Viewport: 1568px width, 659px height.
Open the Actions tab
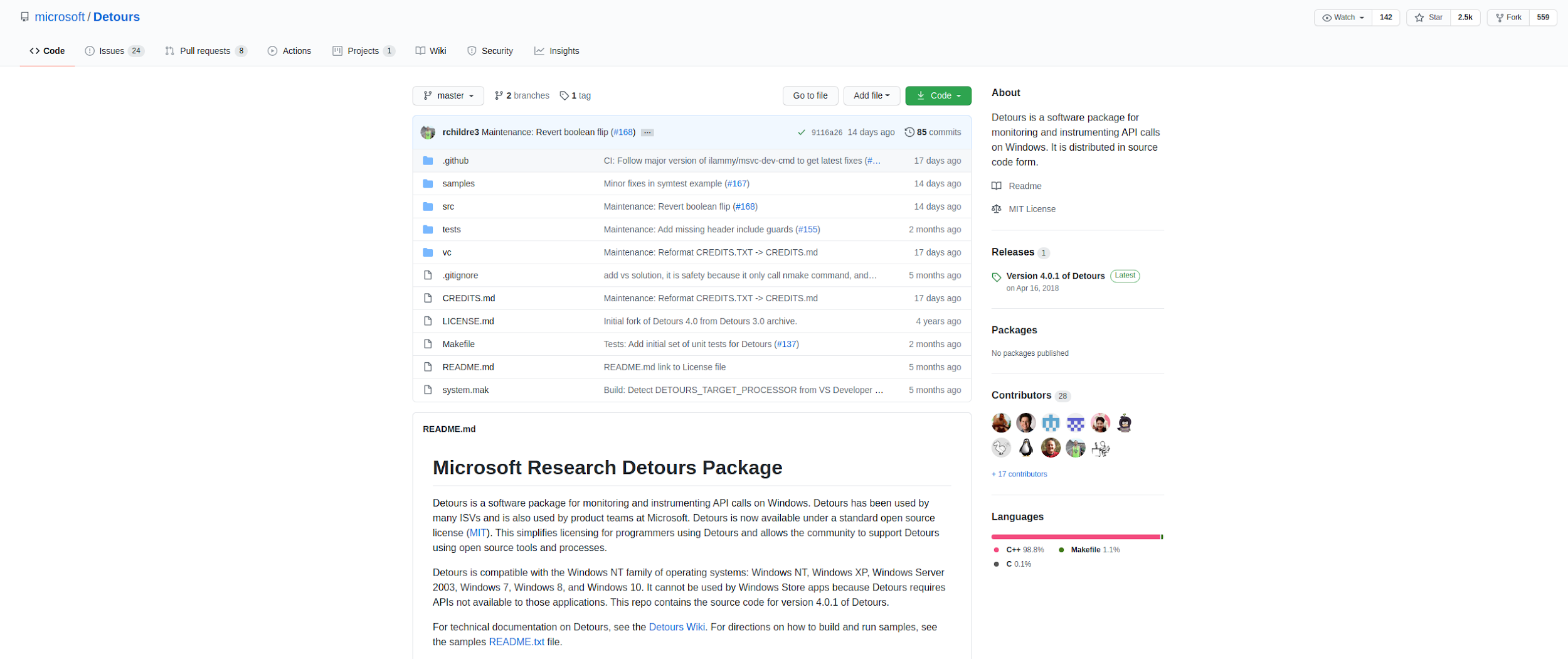(289, 51)
